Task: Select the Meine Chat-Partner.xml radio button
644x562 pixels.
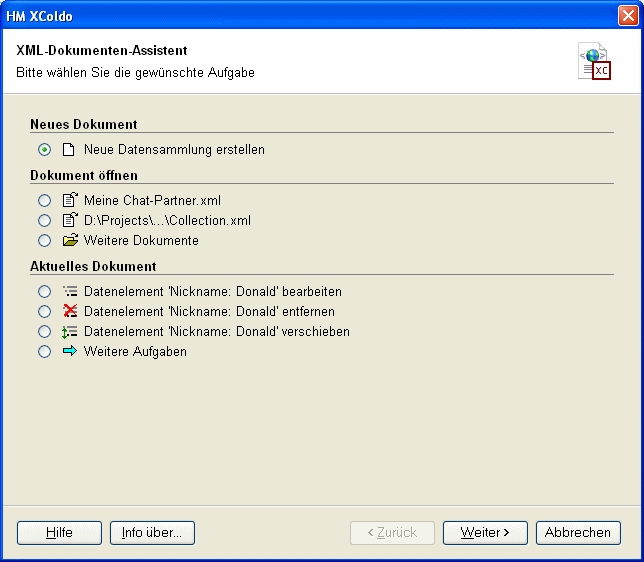Action: pos(44,200)
